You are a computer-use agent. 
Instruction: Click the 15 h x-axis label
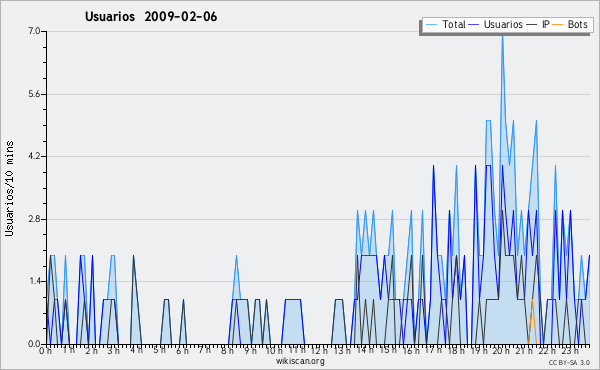[388, 351]
